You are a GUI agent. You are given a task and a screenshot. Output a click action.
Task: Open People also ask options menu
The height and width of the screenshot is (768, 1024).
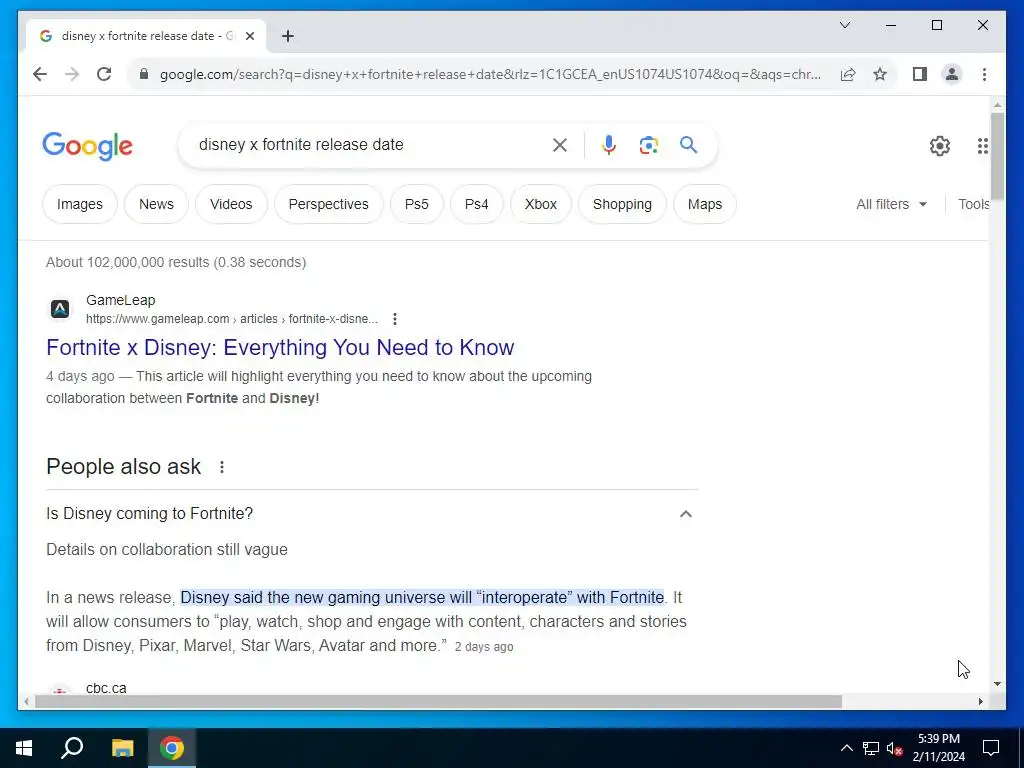coord(222,467)
